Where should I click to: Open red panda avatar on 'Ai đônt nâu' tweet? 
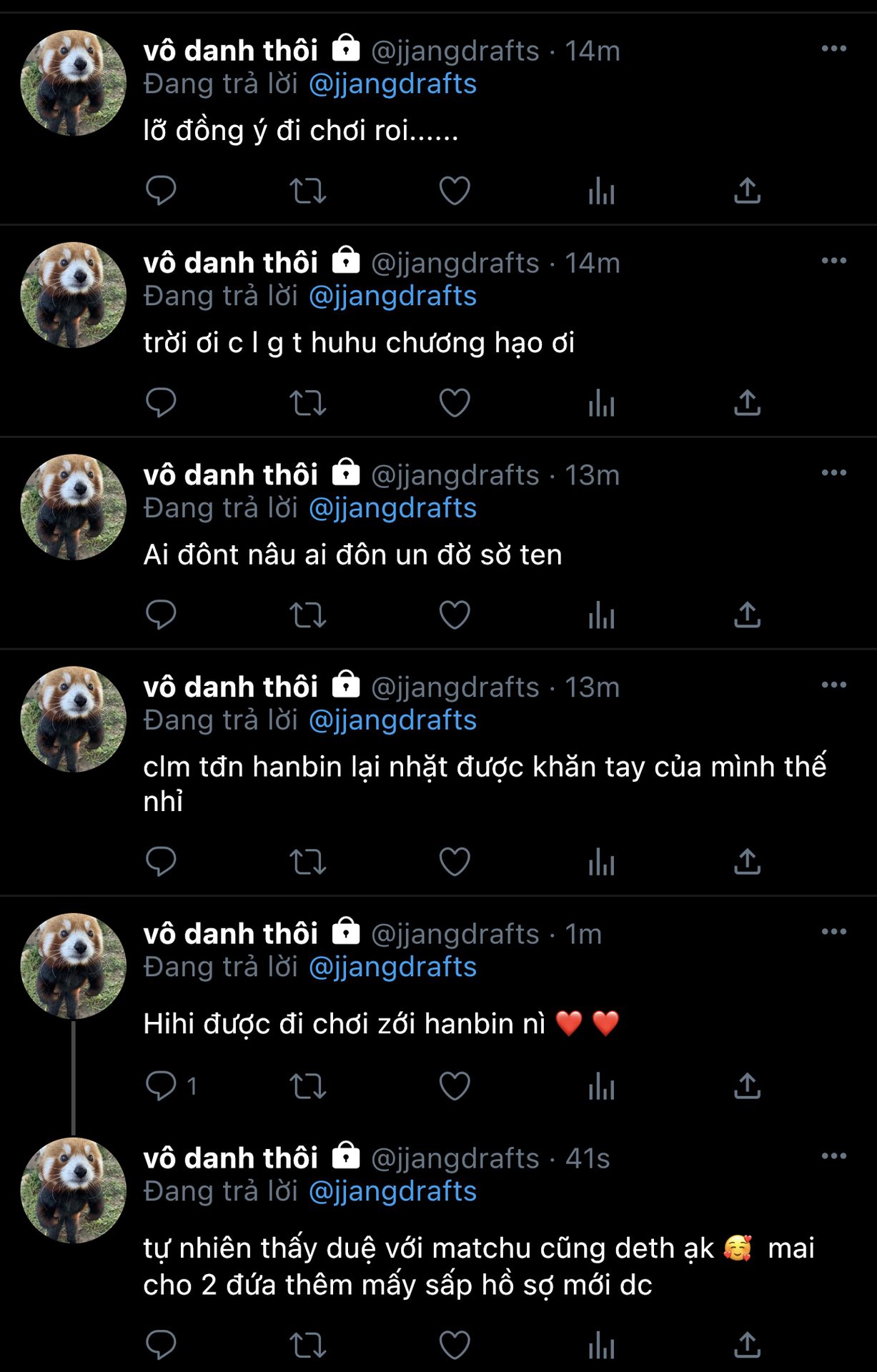[x=73, y=507]
